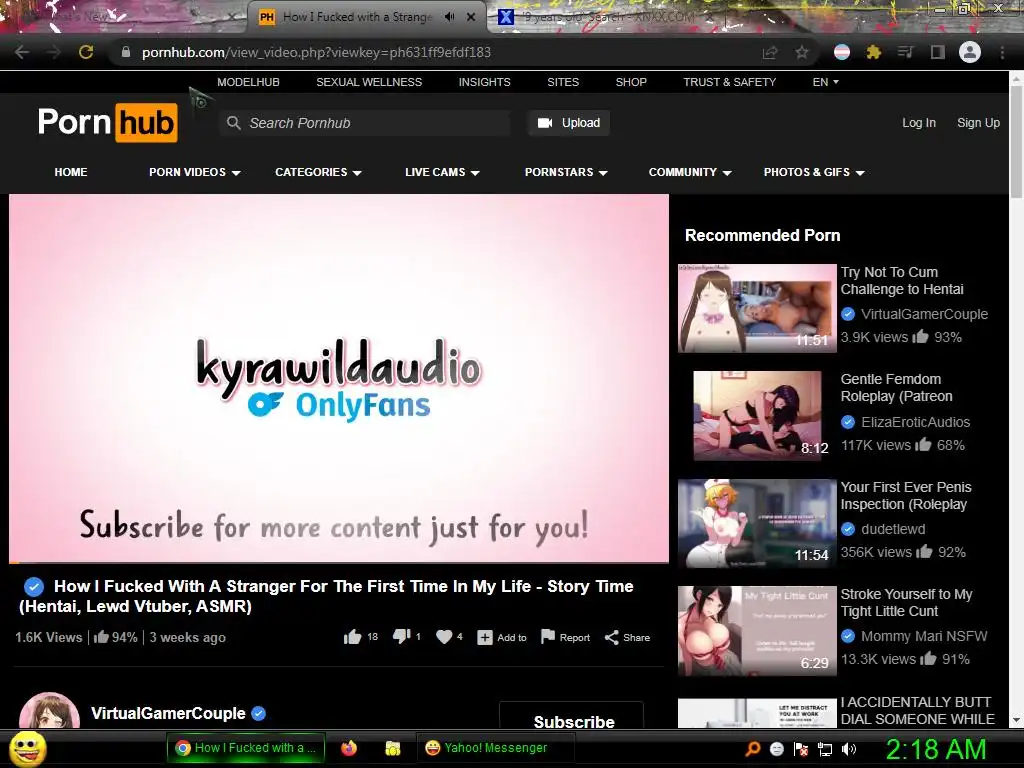Image resolution: width=1024 pixels, height=768 pixels.
Task: Bookmark this page with the star icon
Action: [802, 52]
